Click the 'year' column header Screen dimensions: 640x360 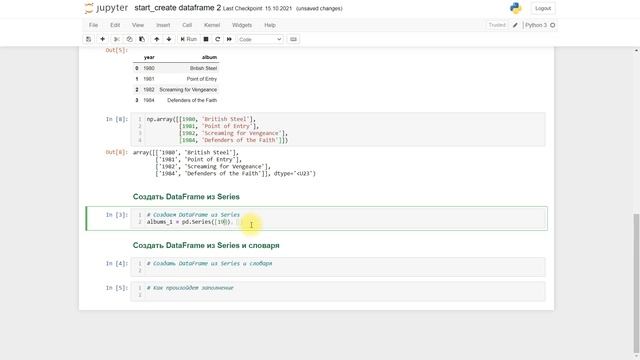pyautogui.click(x=149, y=57)
